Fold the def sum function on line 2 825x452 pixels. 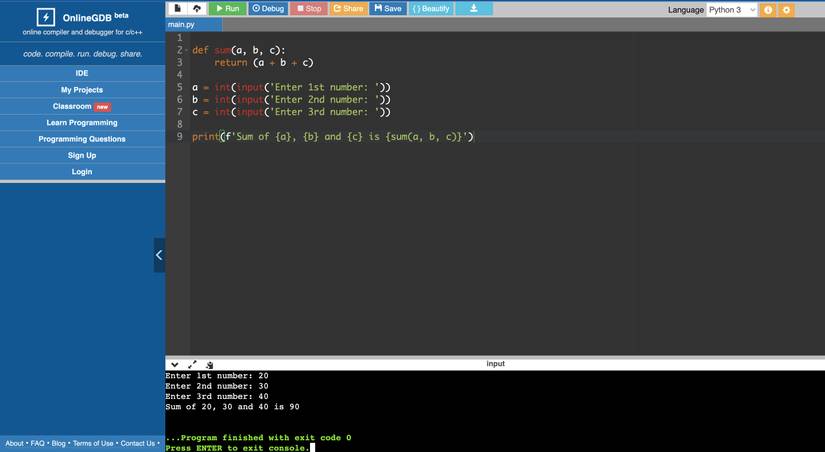click(187, 50)
